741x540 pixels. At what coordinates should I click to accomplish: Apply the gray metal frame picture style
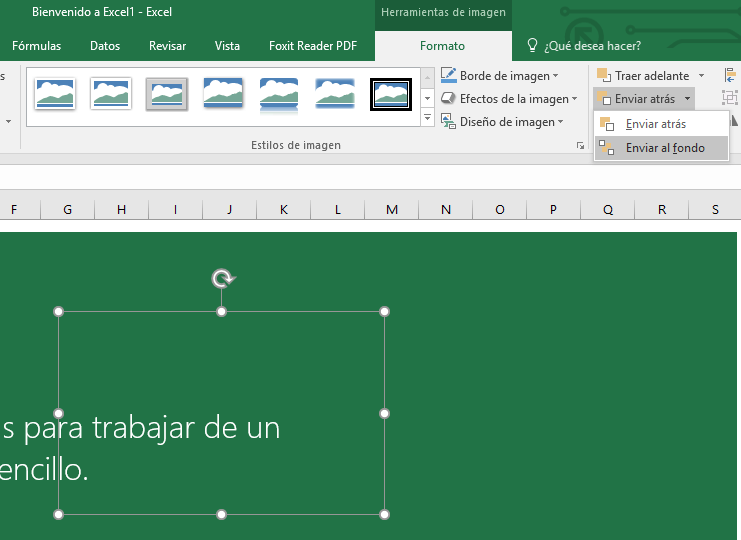pyautogui.click(x=167, y=94)
